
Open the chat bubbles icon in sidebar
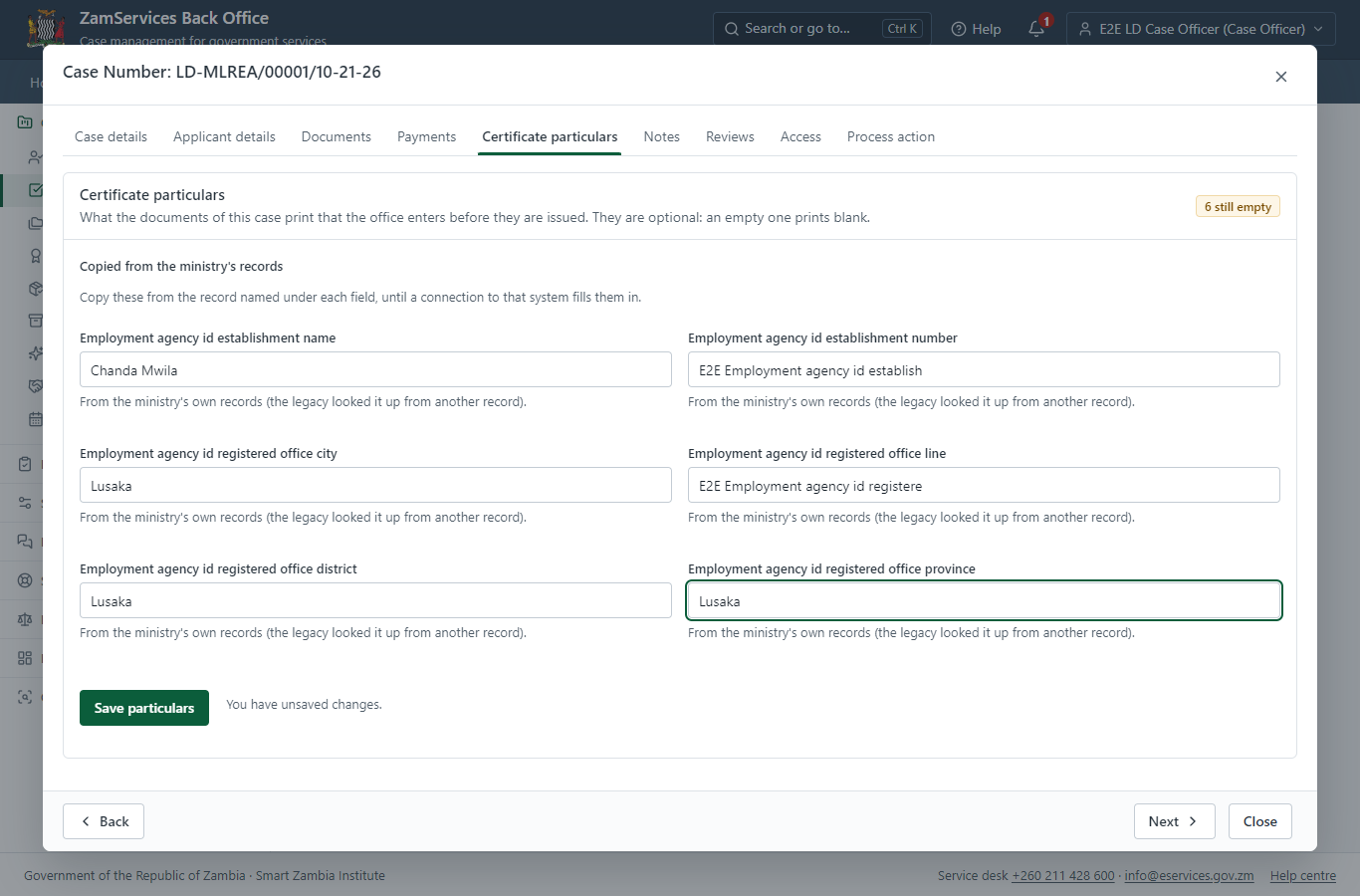pyautogui.click(x=25, y=542)
